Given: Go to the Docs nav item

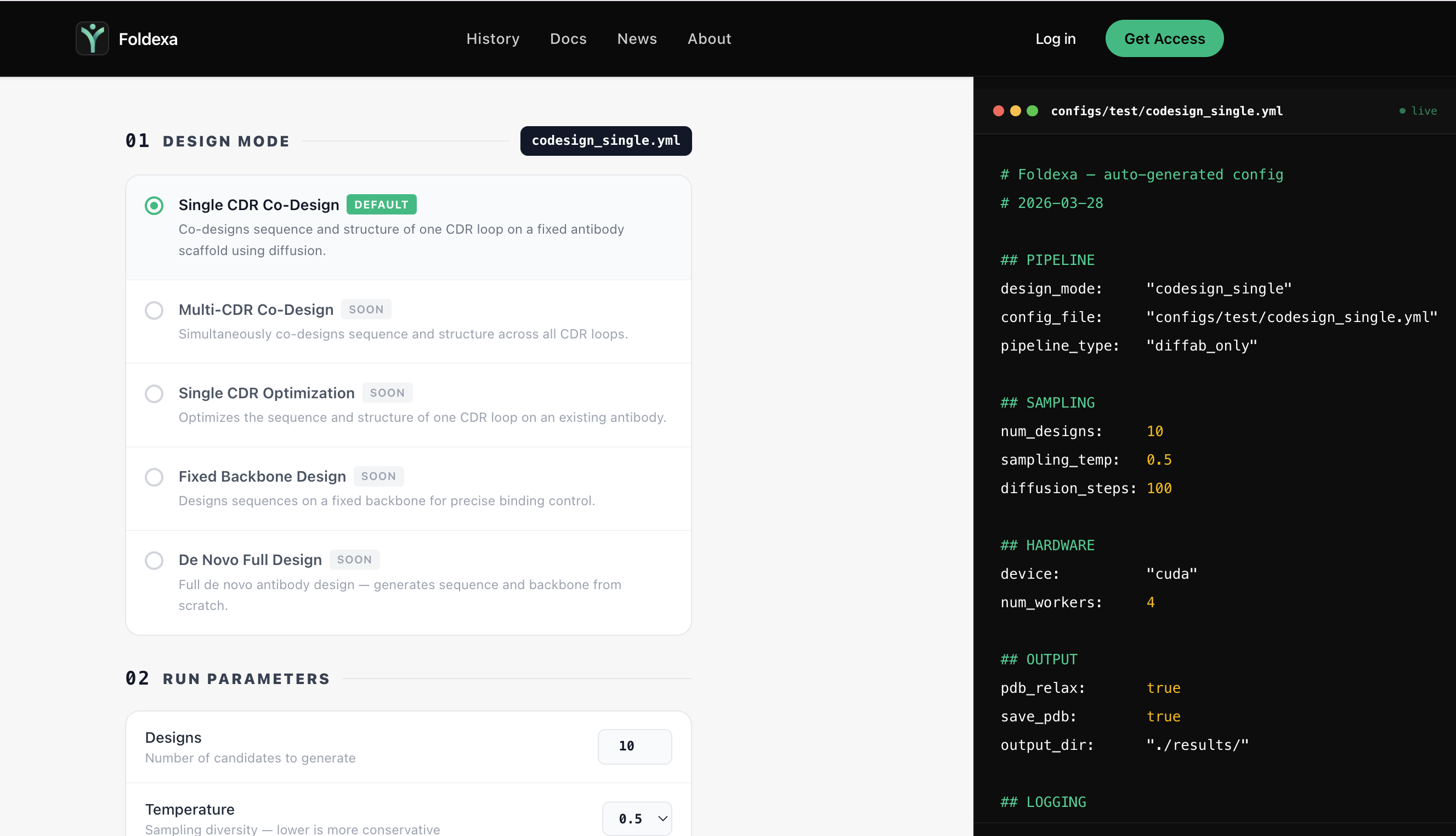Looking at the screenshot, I should click(568, 38).
